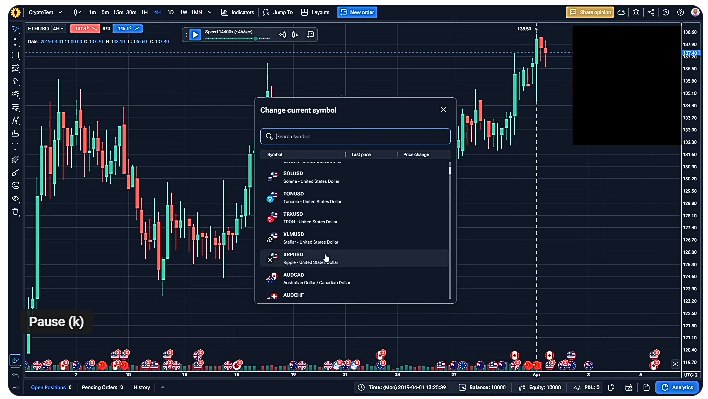The width and height of the screenshot is (708, 399).
Task: Open the CryptoTest session dropdown
Action: (x=45, y=12)
